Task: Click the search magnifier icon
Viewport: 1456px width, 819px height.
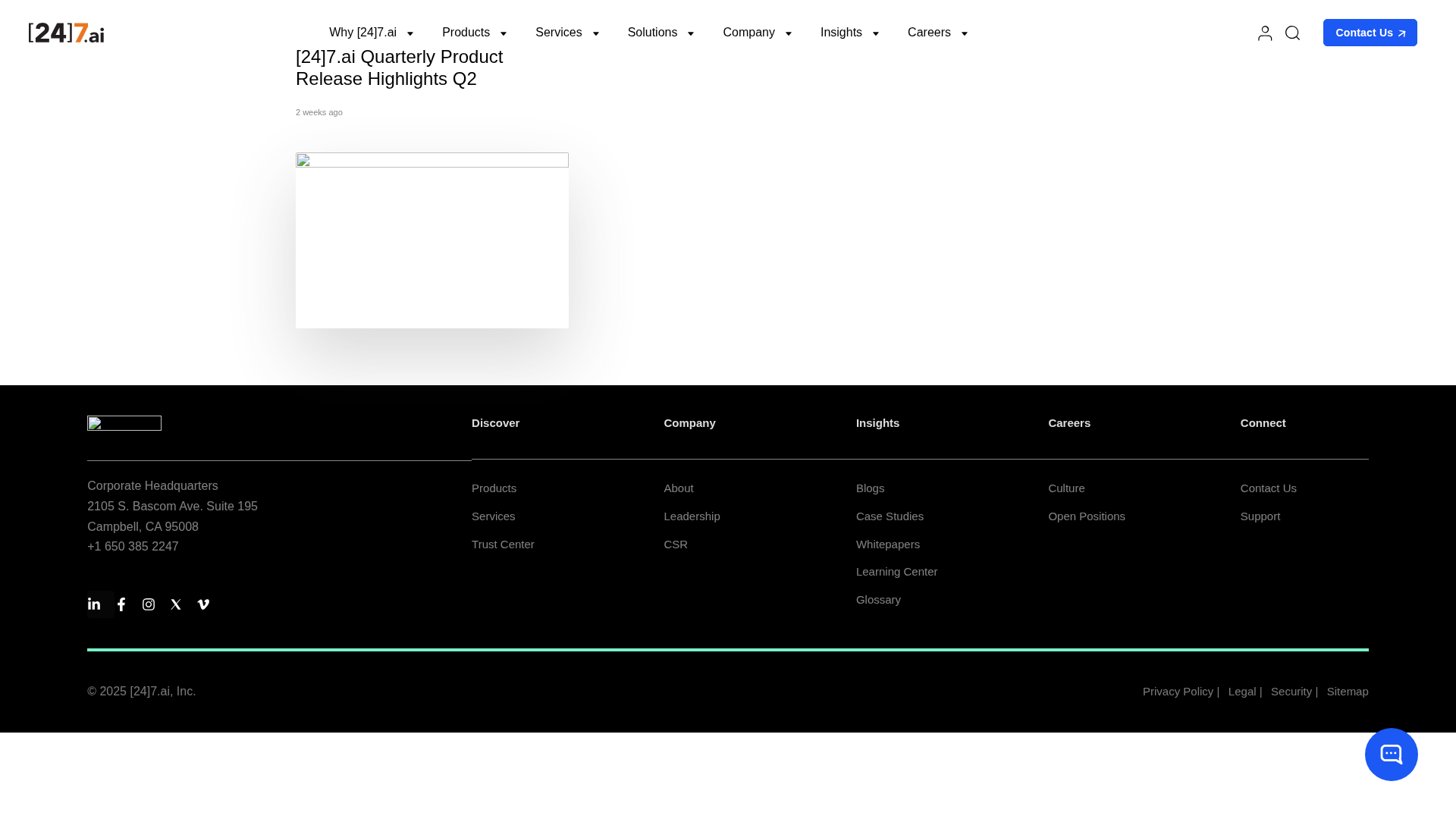Action: pos(1292,33)
